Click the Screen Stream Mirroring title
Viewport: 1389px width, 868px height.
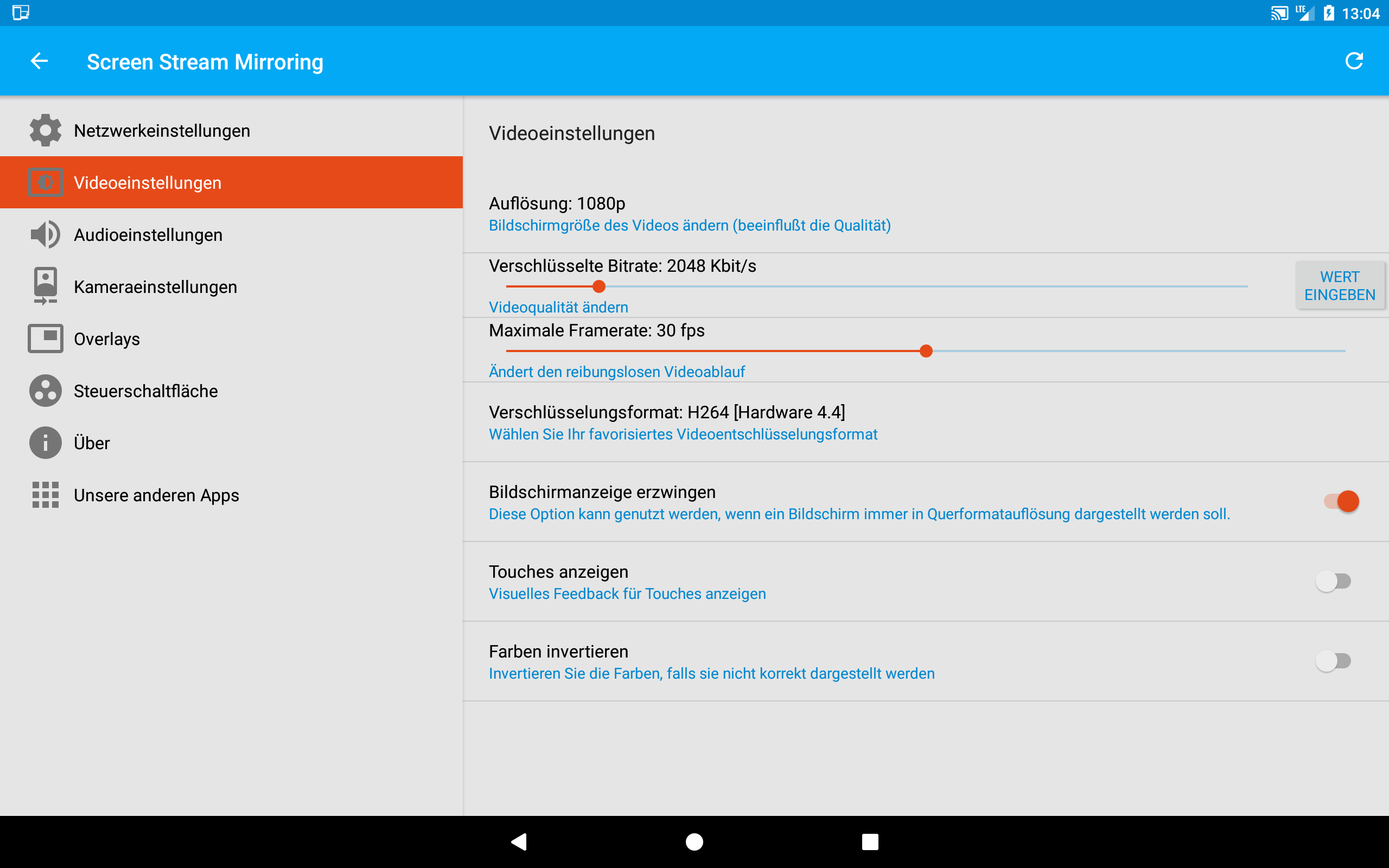(x=205, y=61)
